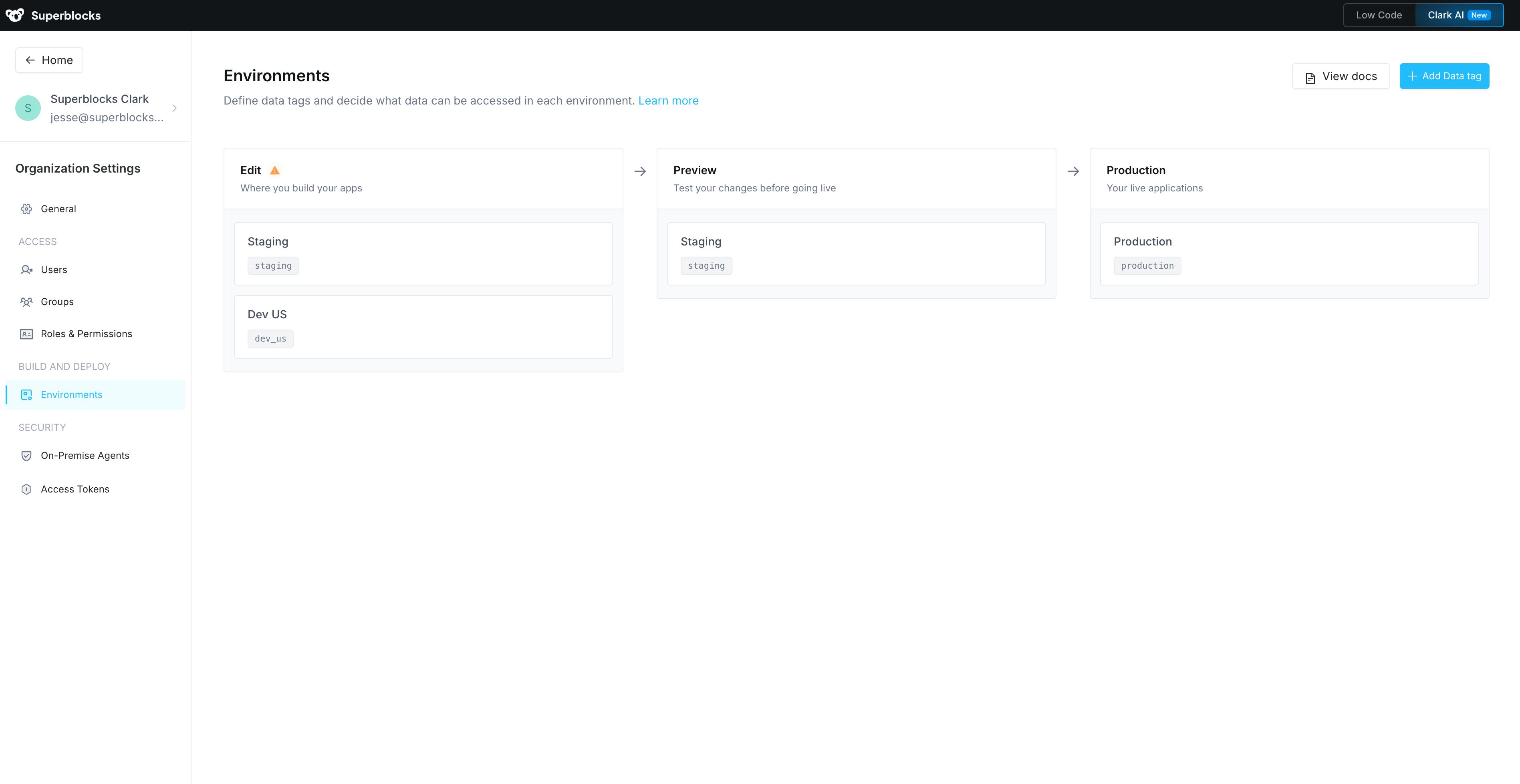
Task: Open the Dev US data tag card
Action: pyautogui.click(x=423, y=326)
